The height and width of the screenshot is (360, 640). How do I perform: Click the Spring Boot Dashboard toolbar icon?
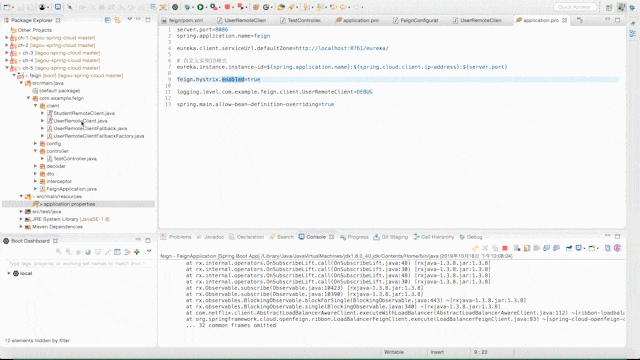point(175,7)
